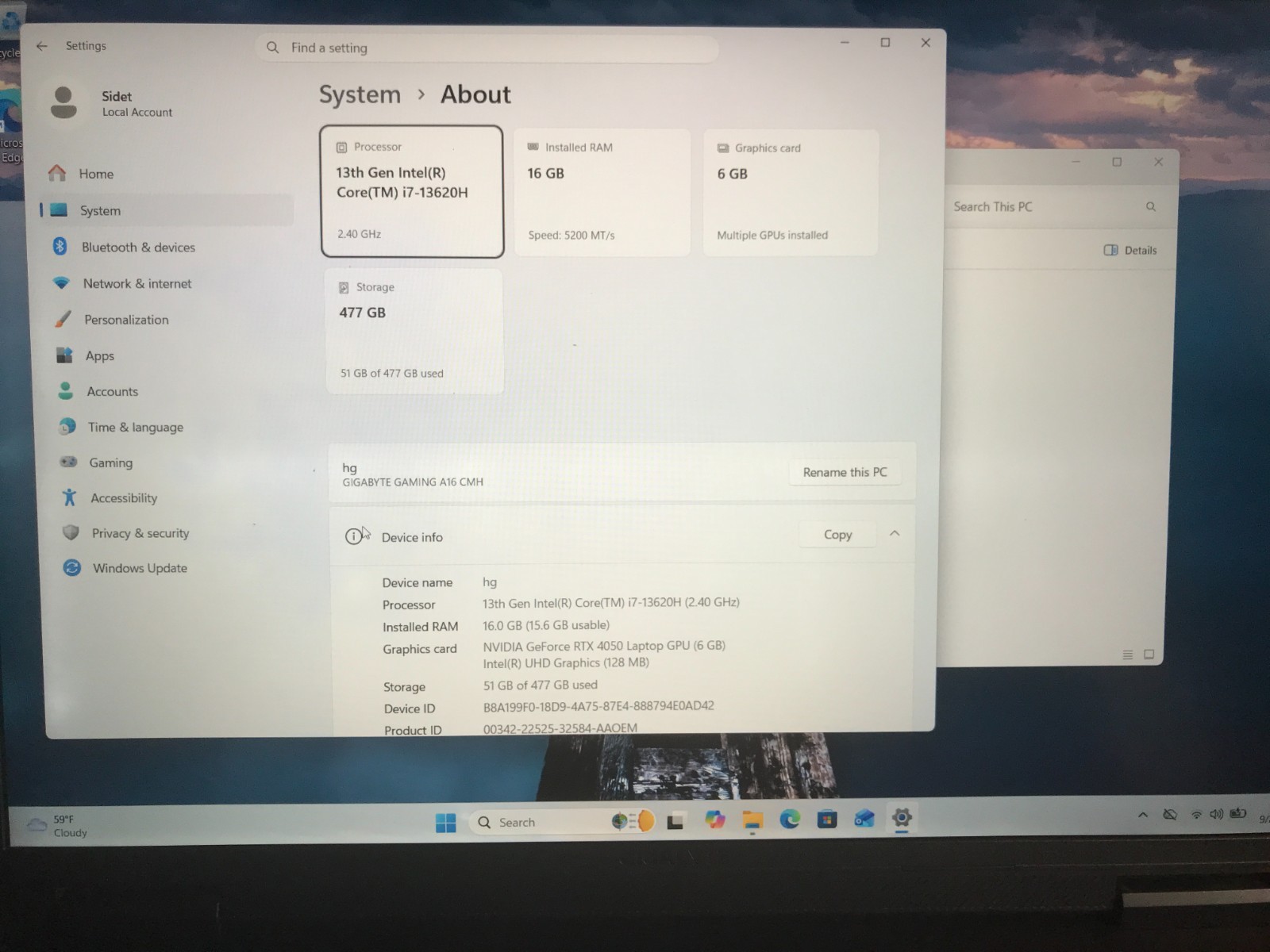The image size is (1270, 952).
Task: Collapse the Device info section
Action: (895, 534)
